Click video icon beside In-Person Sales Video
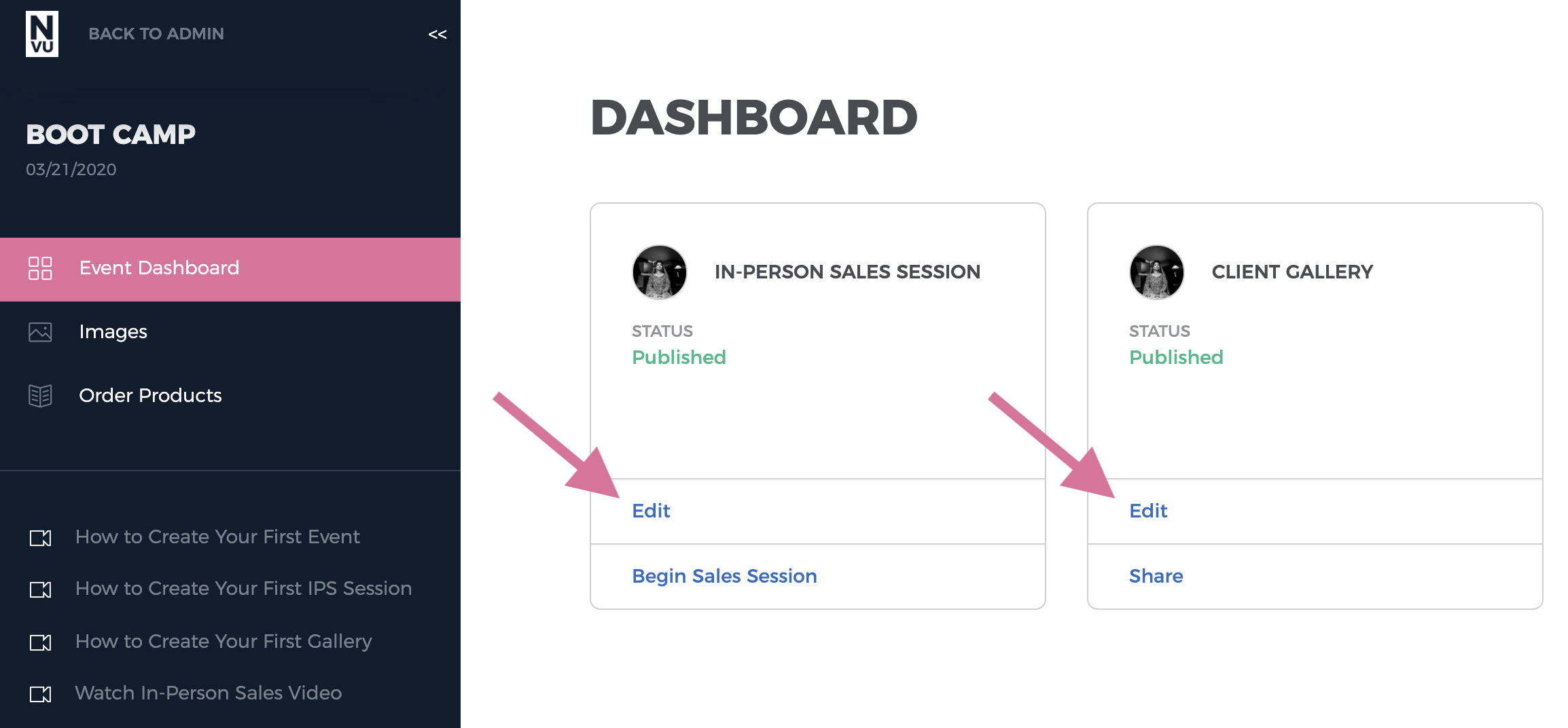1568x728 pixels. 40,694
